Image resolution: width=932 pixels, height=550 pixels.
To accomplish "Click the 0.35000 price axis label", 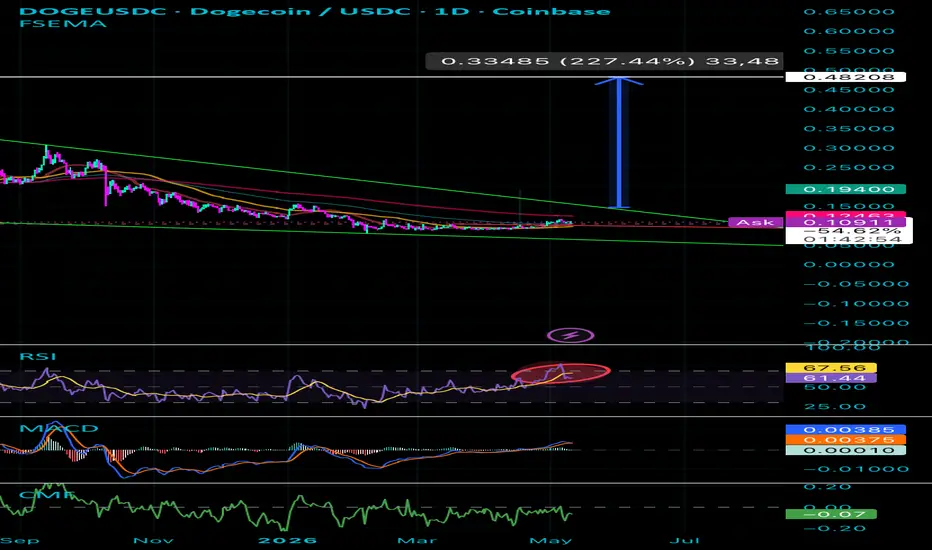I will [849, 129].
